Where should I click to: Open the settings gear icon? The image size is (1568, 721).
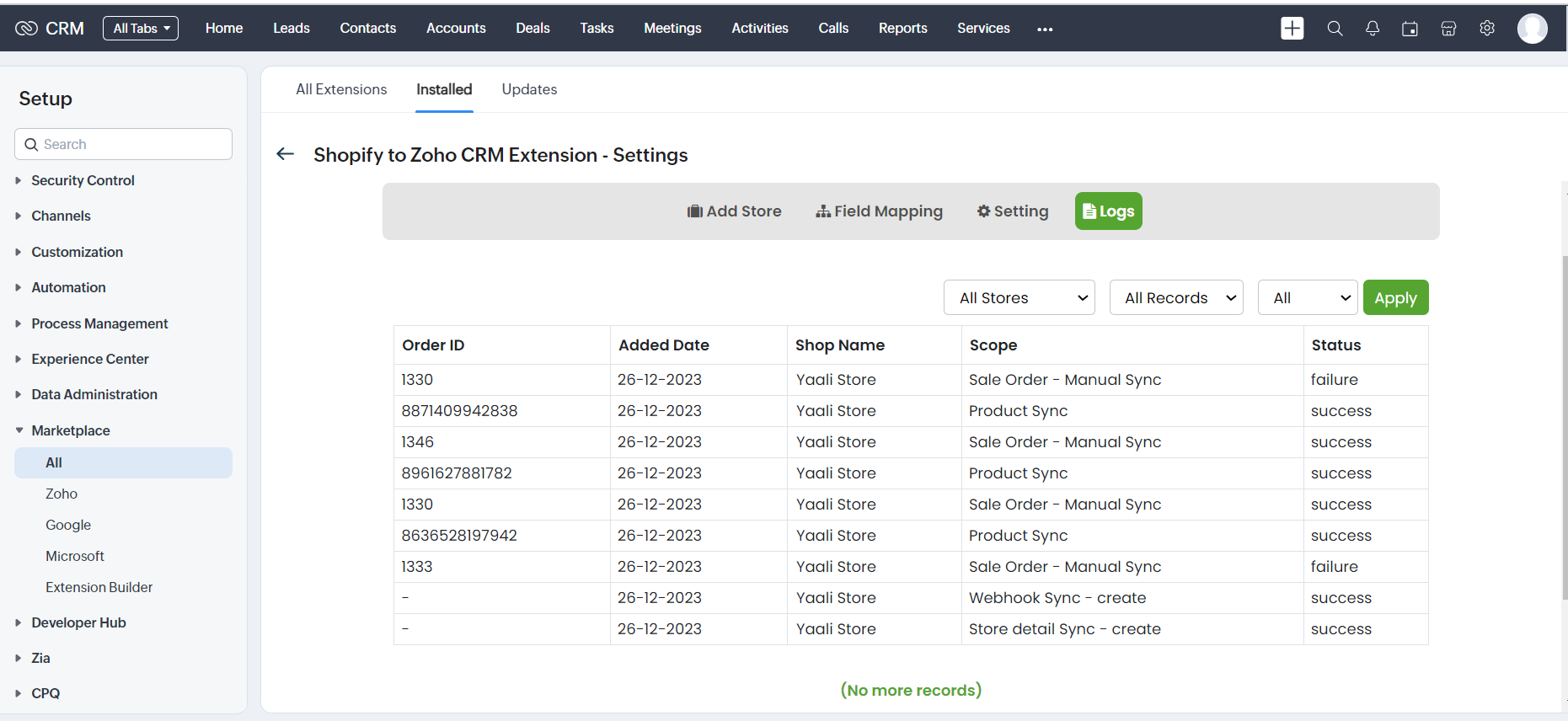coord(1487,29)
